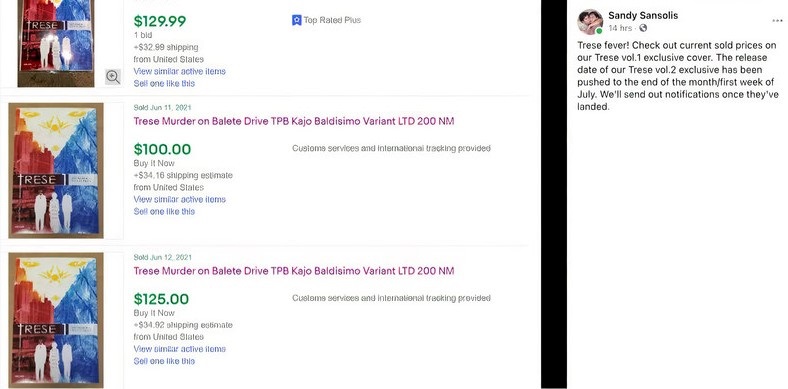788x389 pixels.
Task: Open Sandy Sansolis profile name link
Action: (643, 16)
